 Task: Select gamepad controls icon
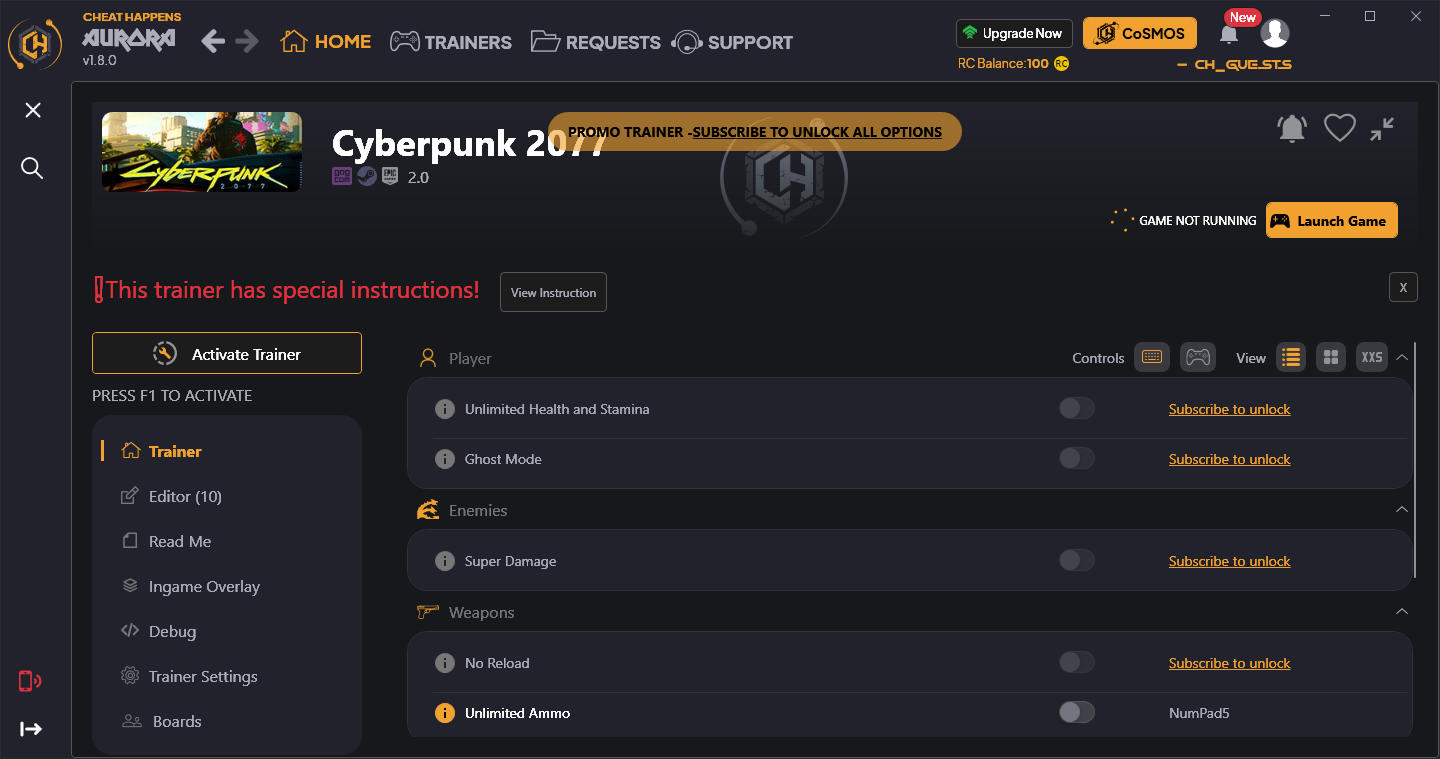tap(1198, 357)
